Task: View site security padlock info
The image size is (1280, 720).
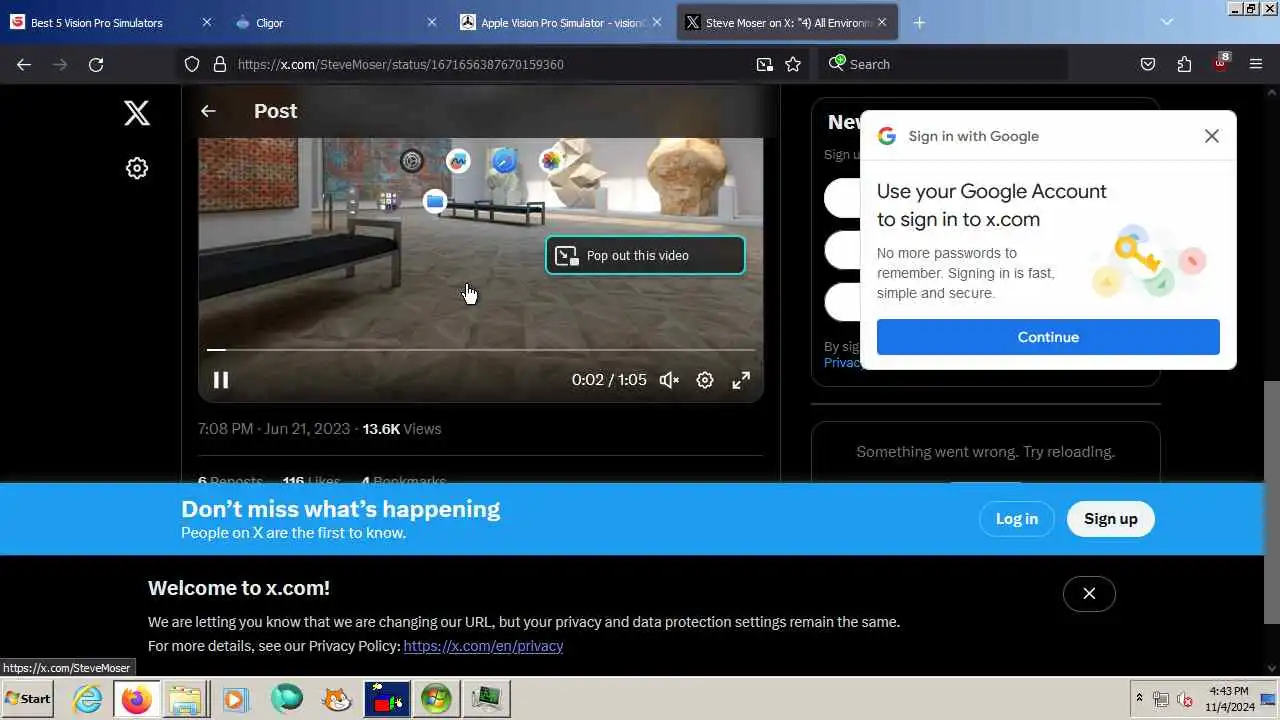Action: [220, 64]
